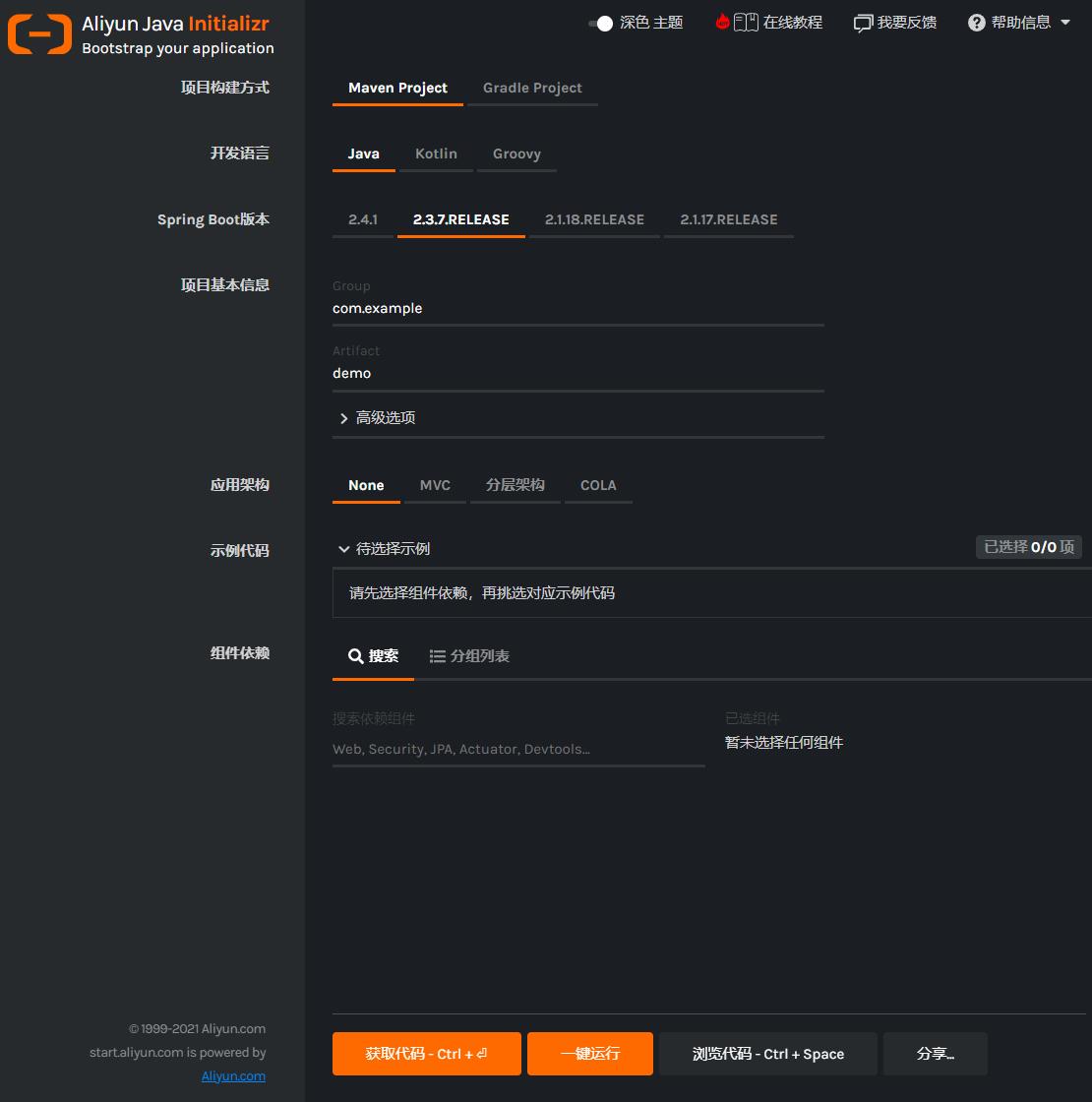Edit the Artifact field demo

click(x=577, y=373)
